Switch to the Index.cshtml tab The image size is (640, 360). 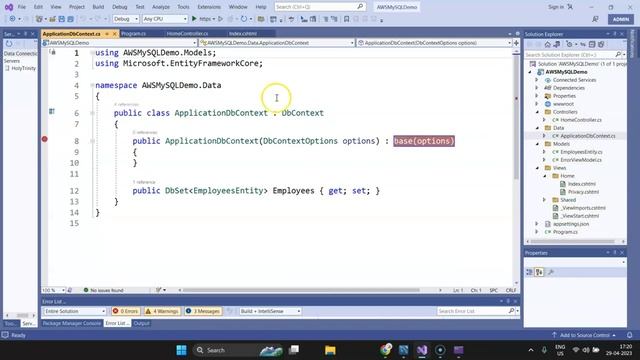click(243, 33)
